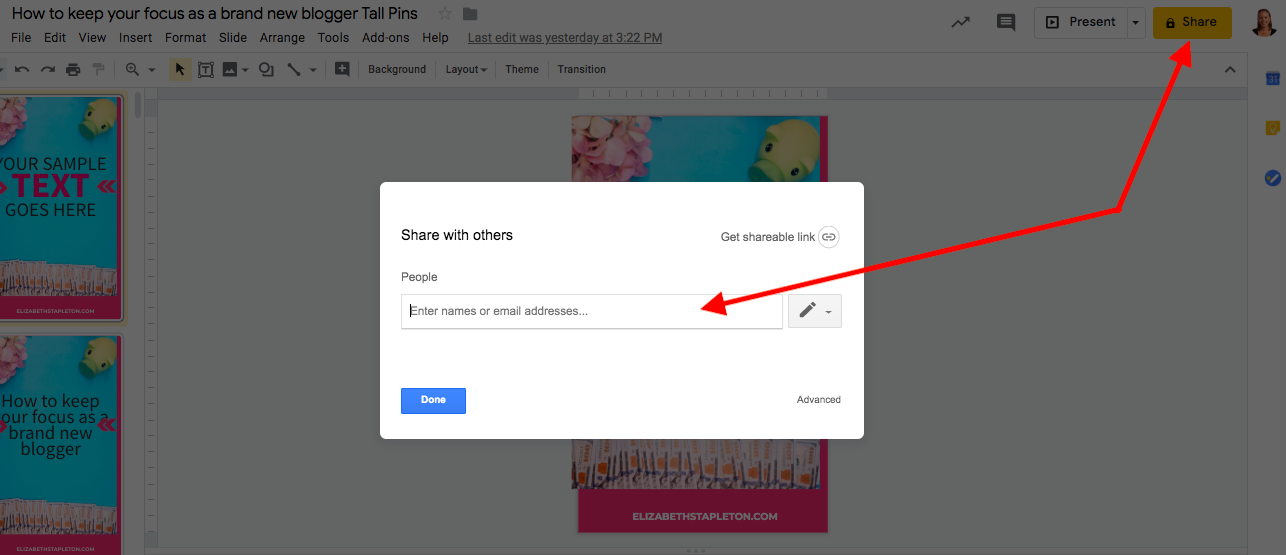Image resolution: width=1286 pixels, height=555 pixels.
Task: Expand the image insert dropdown arrow
Action: [245, 70]
